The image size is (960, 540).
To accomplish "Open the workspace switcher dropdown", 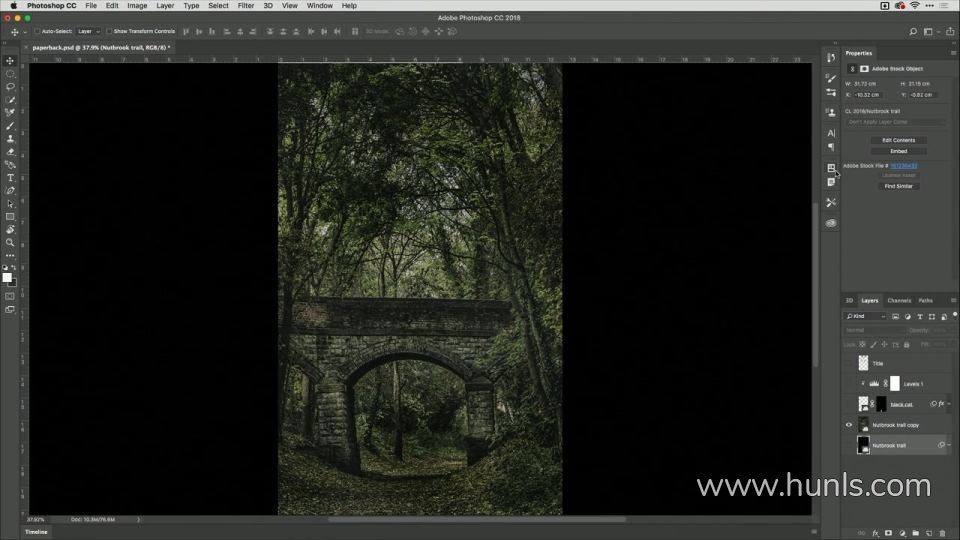I will 930,32.
